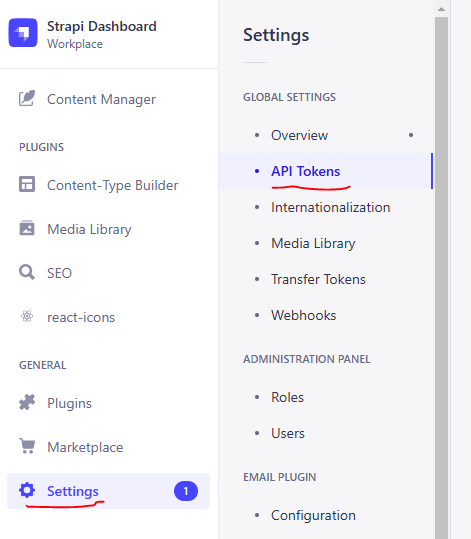Click the scrollbar up arrow
This screenshot has height=539, width=471.
pyautogui.click(x=441, y=9)
